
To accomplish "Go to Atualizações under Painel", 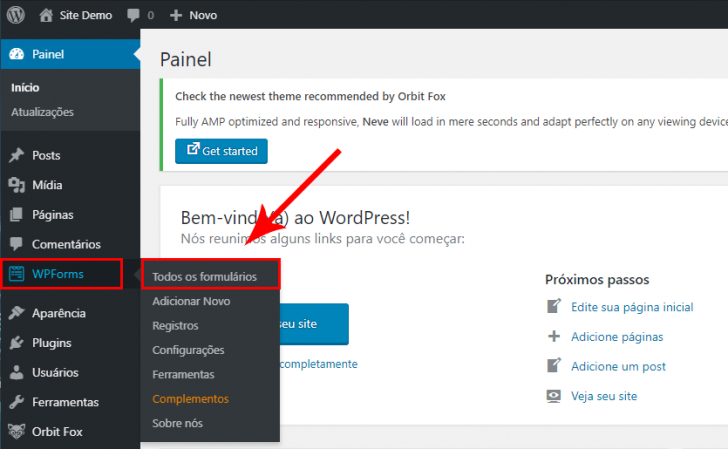I will tap(42, 112).
